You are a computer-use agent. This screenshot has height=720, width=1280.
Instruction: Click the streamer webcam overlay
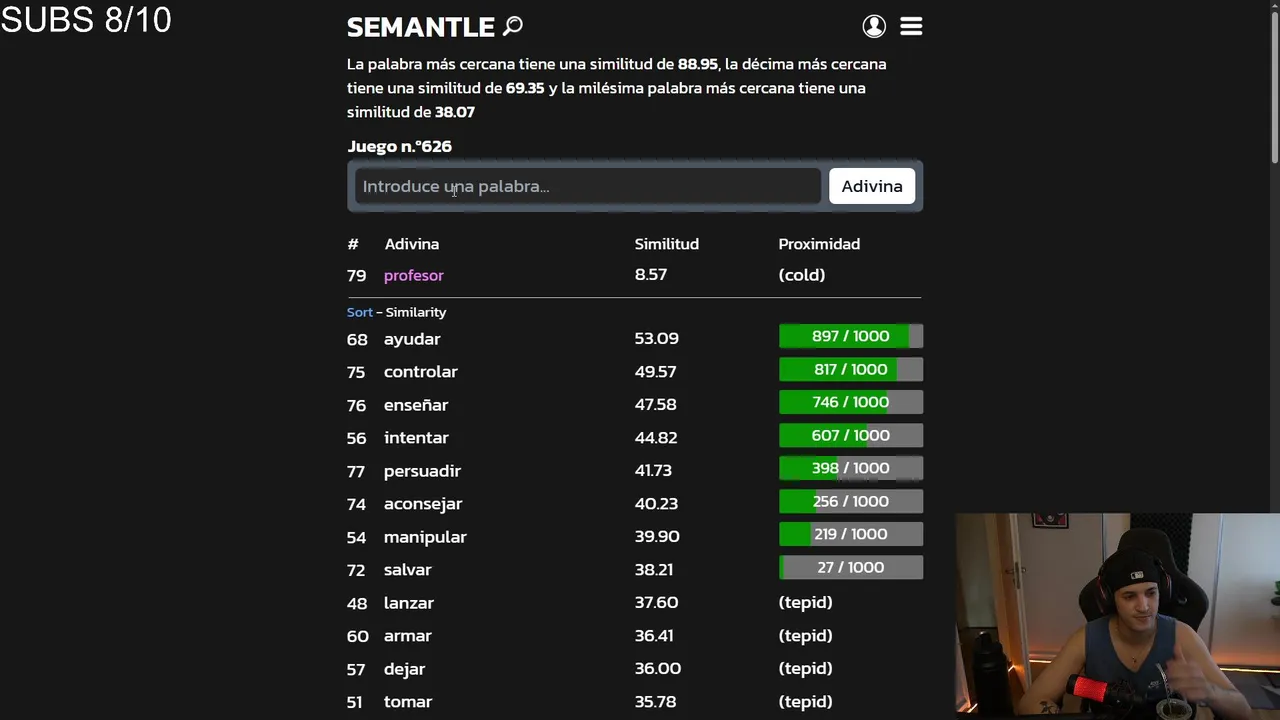[x=1117, y=615]
